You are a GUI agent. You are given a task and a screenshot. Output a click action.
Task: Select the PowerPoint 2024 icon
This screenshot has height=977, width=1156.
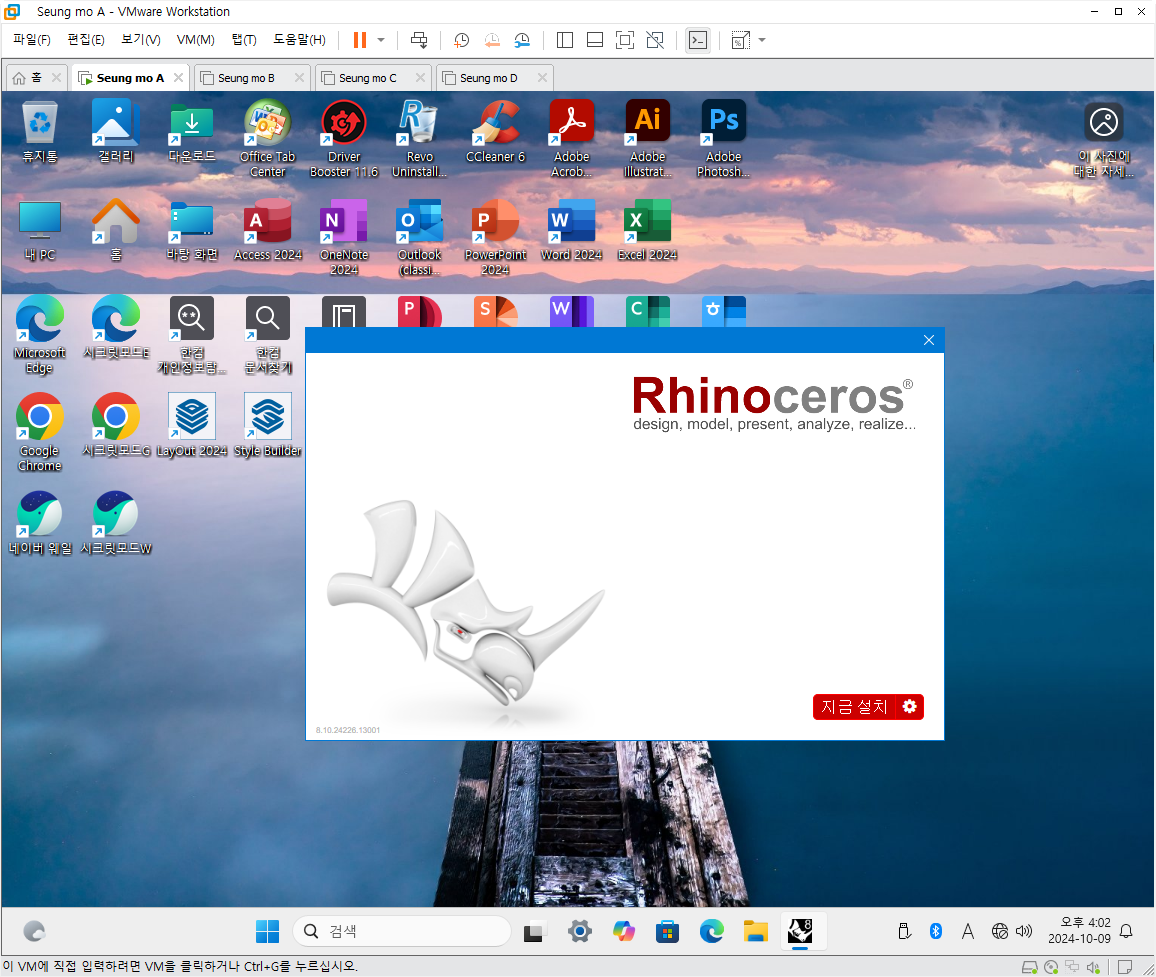tap(495, 237)
